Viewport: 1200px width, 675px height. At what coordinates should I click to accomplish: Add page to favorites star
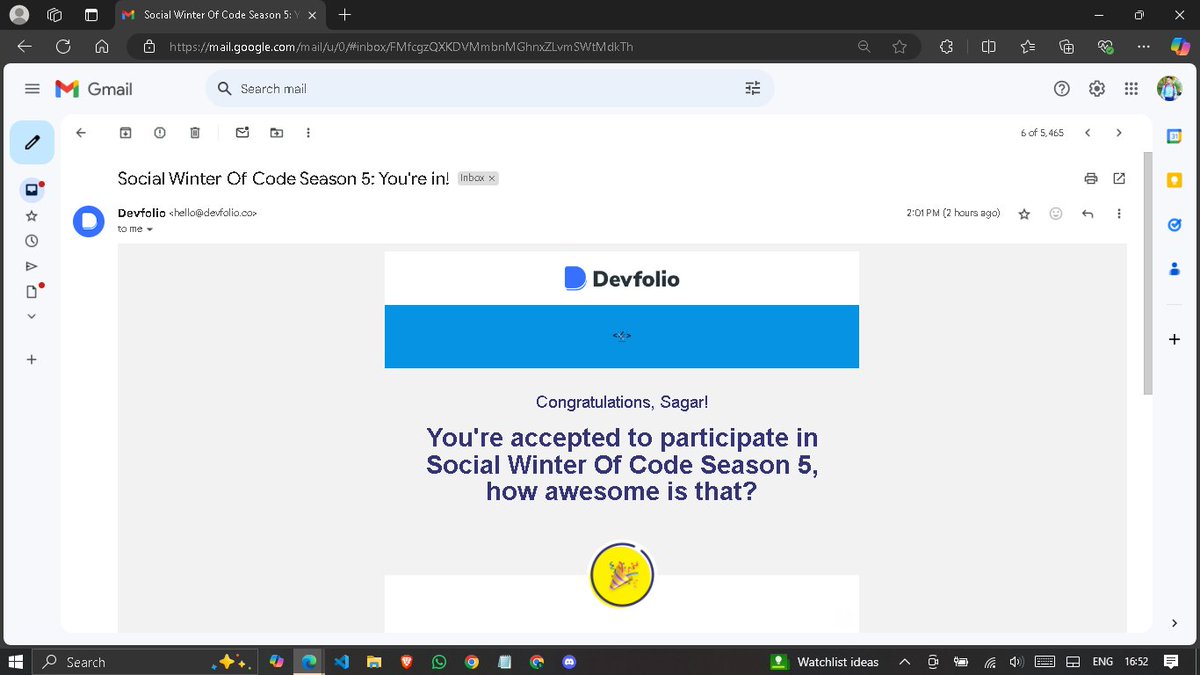coord(899,46)
